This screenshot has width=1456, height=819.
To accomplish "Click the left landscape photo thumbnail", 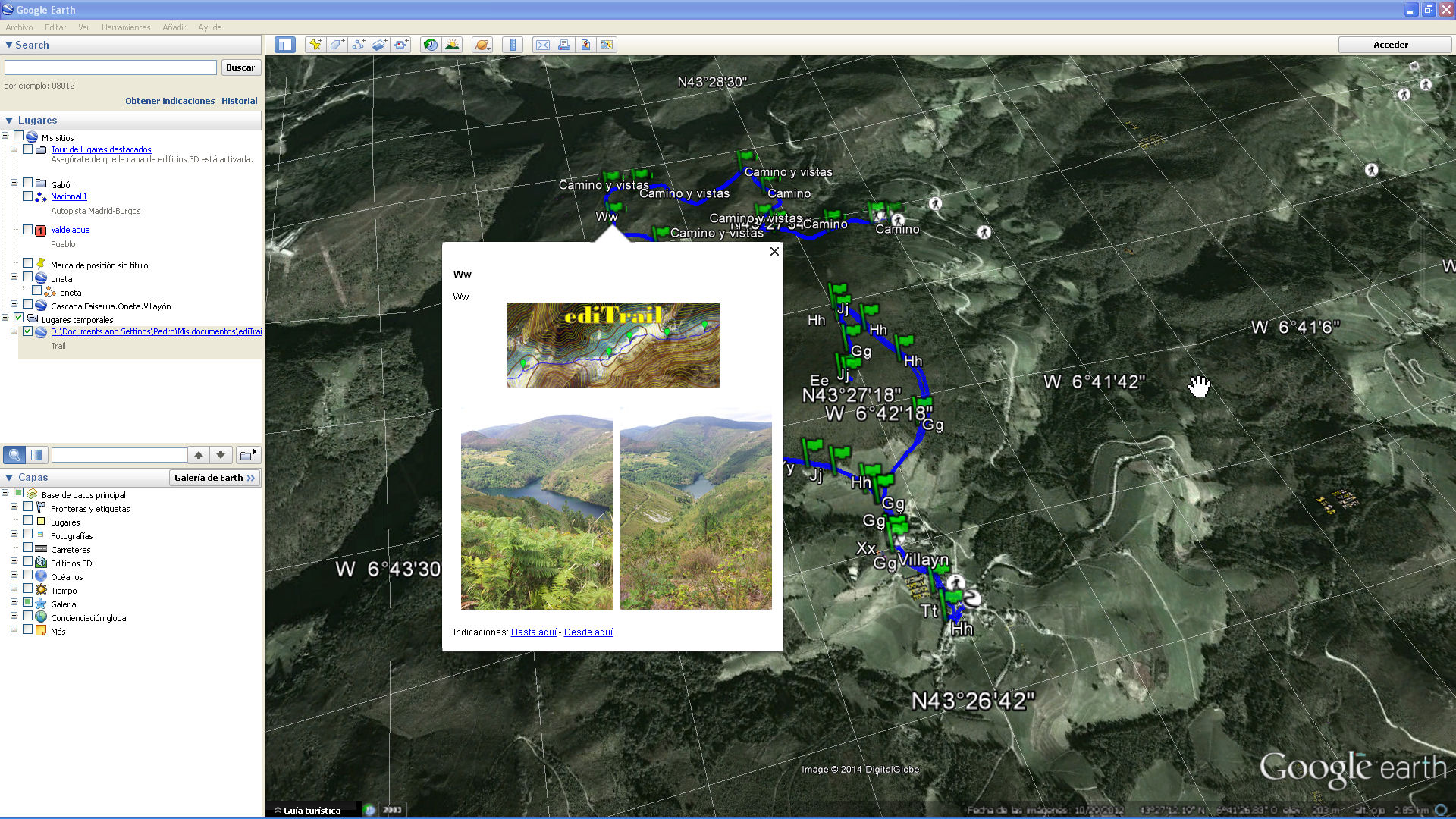I will (x=537, y=512).
